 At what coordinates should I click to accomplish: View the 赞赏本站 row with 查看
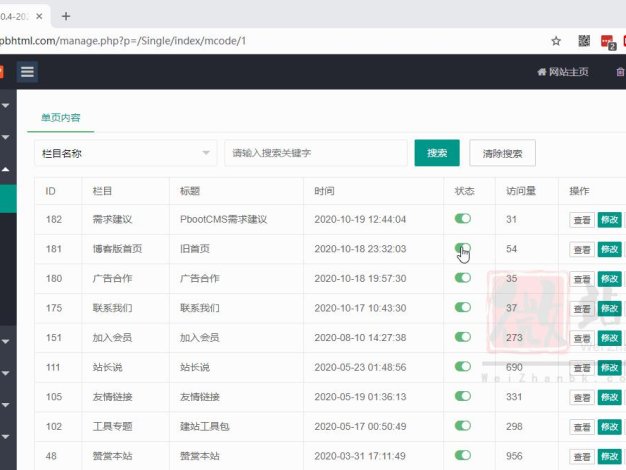click(x=582, y=456)
